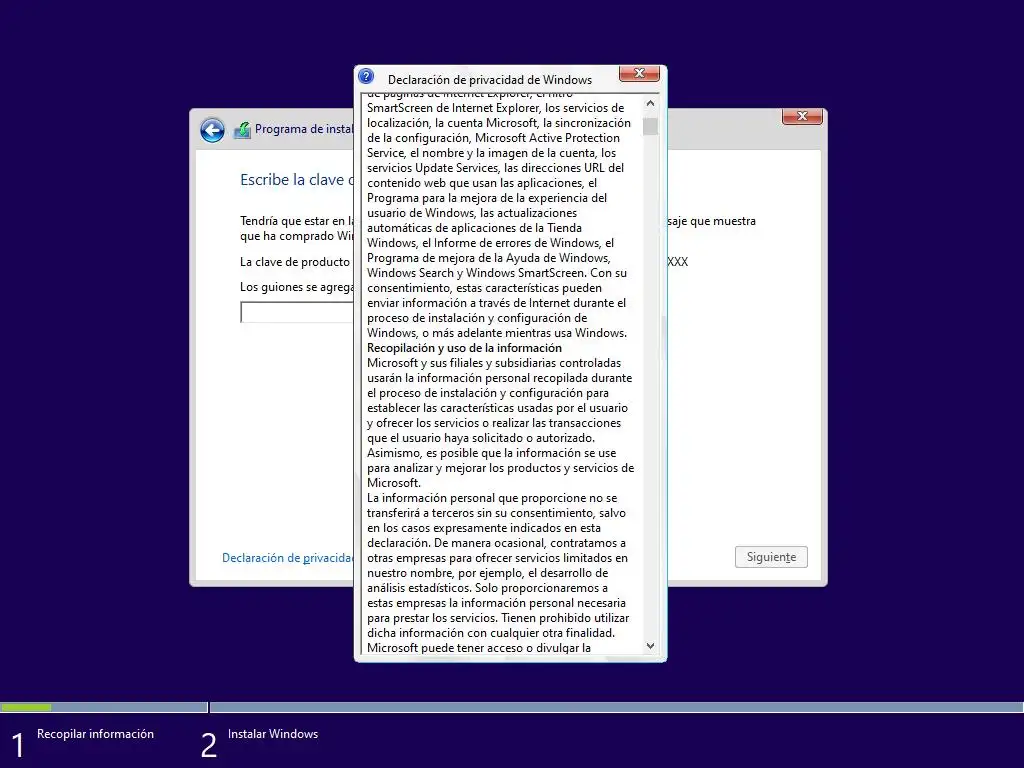Close the Programa de instalación window
Viewport: 1024px width, 768px height.
point(802,116)
